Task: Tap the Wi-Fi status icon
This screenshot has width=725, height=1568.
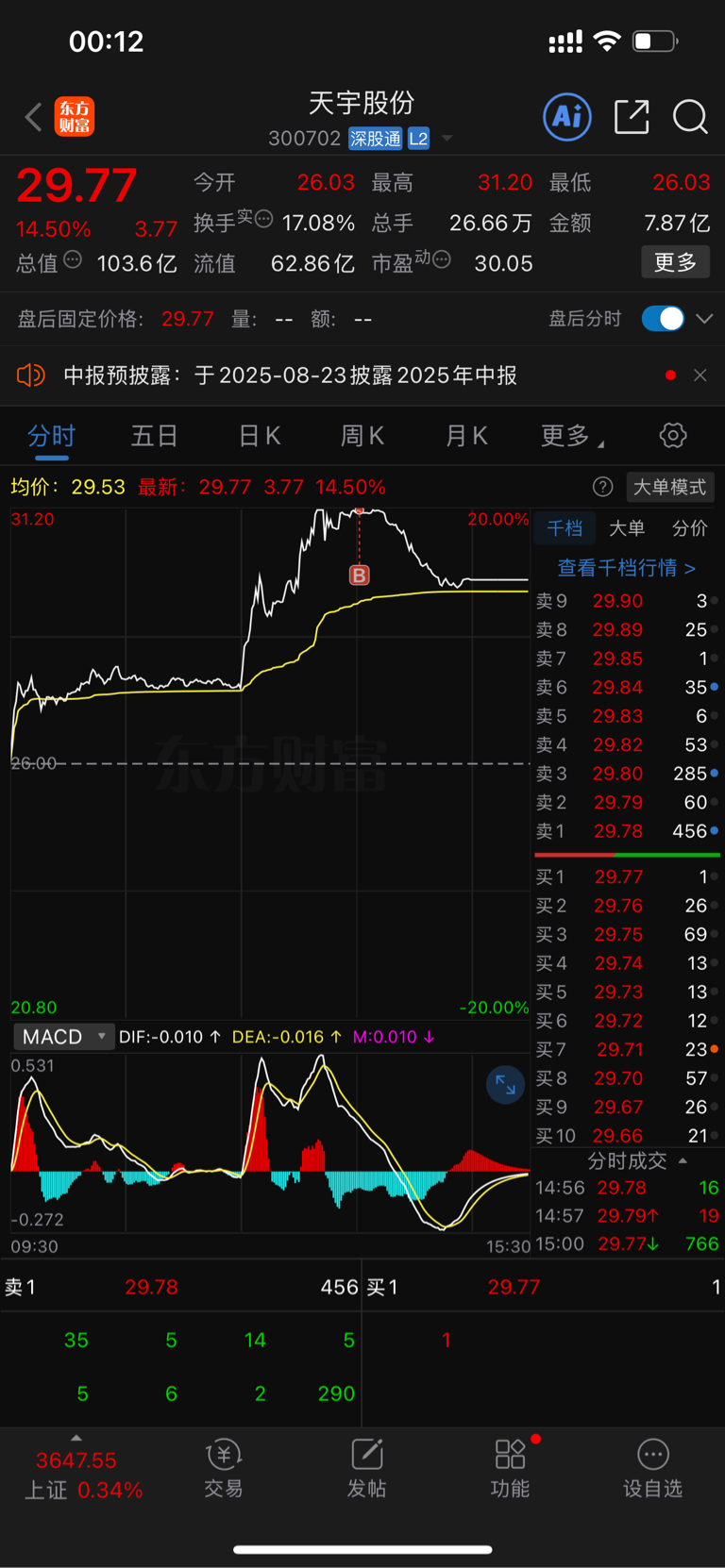Action: click(607, 41)
